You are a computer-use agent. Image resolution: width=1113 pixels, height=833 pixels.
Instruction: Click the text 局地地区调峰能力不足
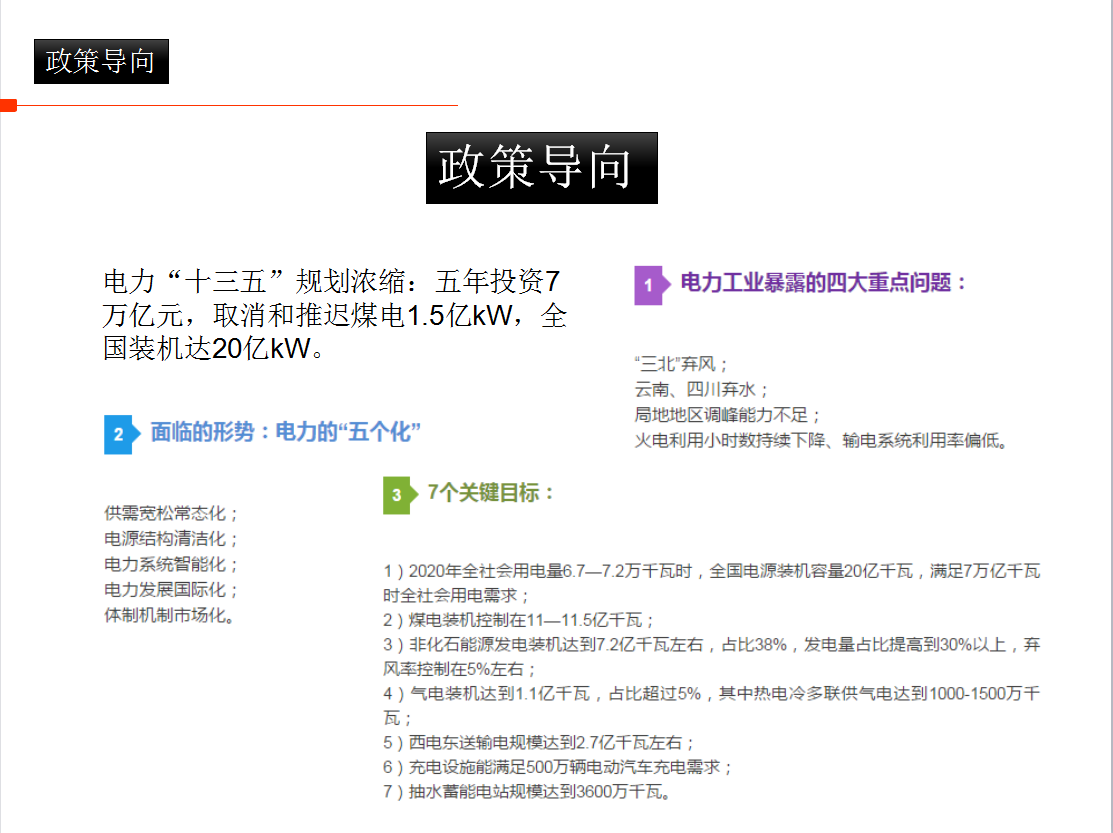728,415
